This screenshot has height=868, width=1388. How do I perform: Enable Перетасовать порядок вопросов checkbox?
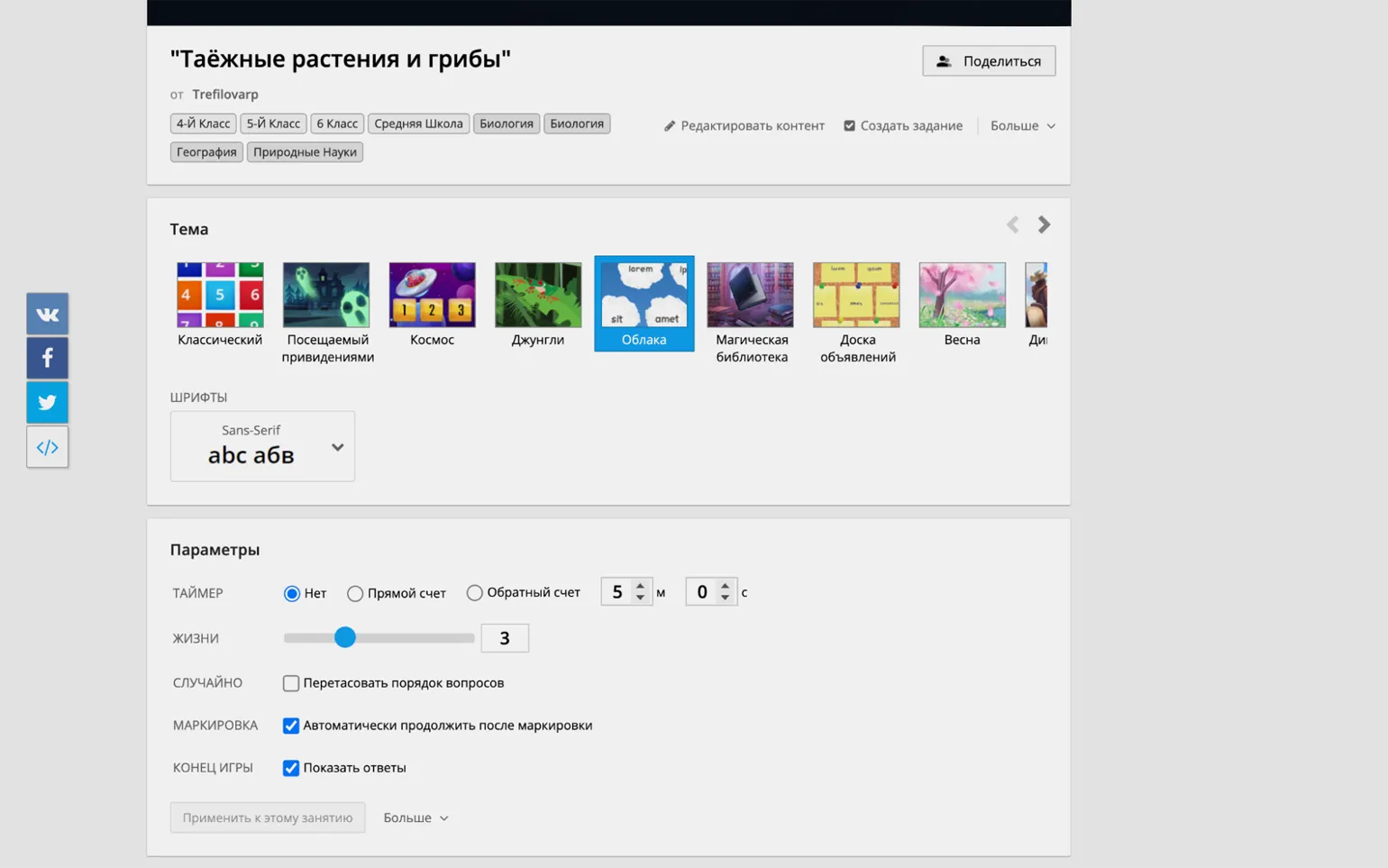click(x=291, y=683)
